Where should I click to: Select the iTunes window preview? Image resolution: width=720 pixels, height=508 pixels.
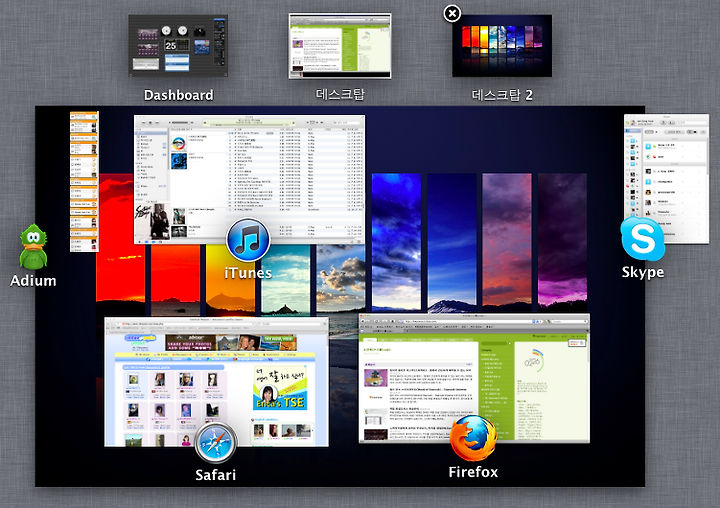coord(249,179)
